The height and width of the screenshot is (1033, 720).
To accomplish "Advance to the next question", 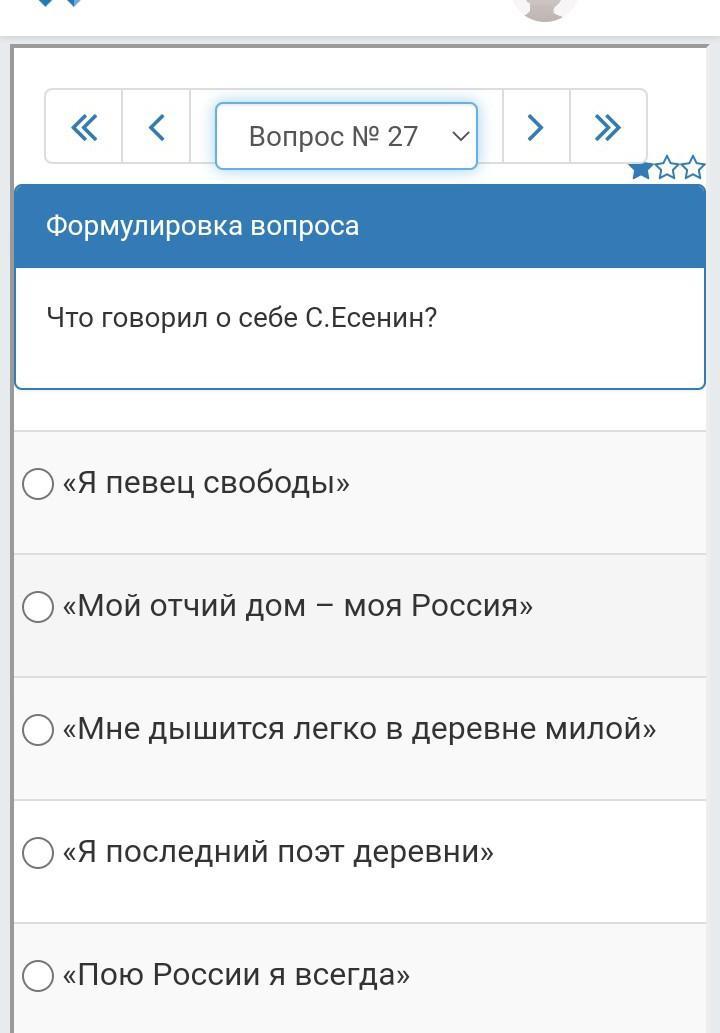I will pos(536,127).
